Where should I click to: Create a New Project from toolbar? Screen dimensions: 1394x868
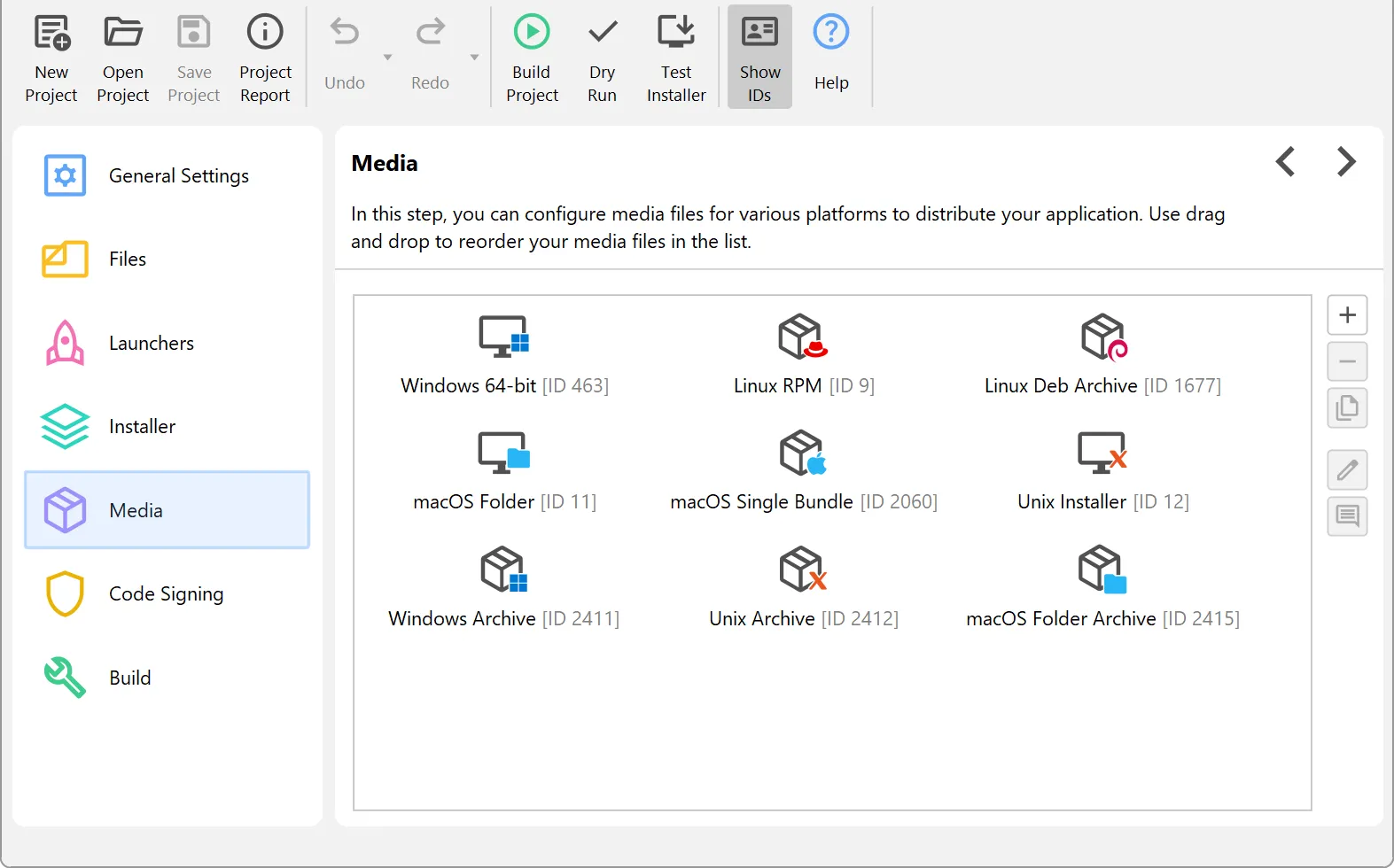[x=51, y=58]
